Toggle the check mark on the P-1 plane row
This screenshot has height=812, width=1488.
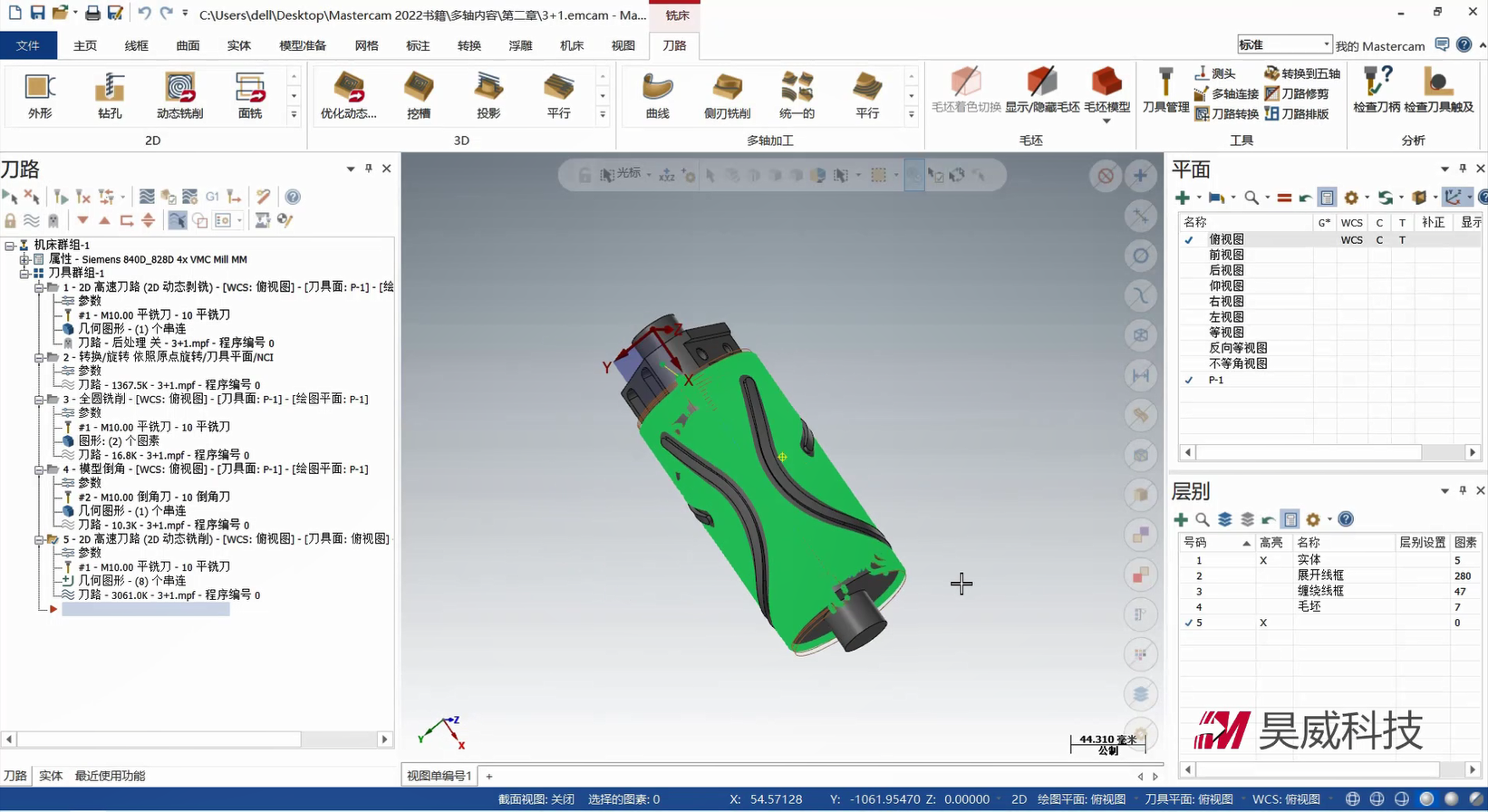[1189, 380]
